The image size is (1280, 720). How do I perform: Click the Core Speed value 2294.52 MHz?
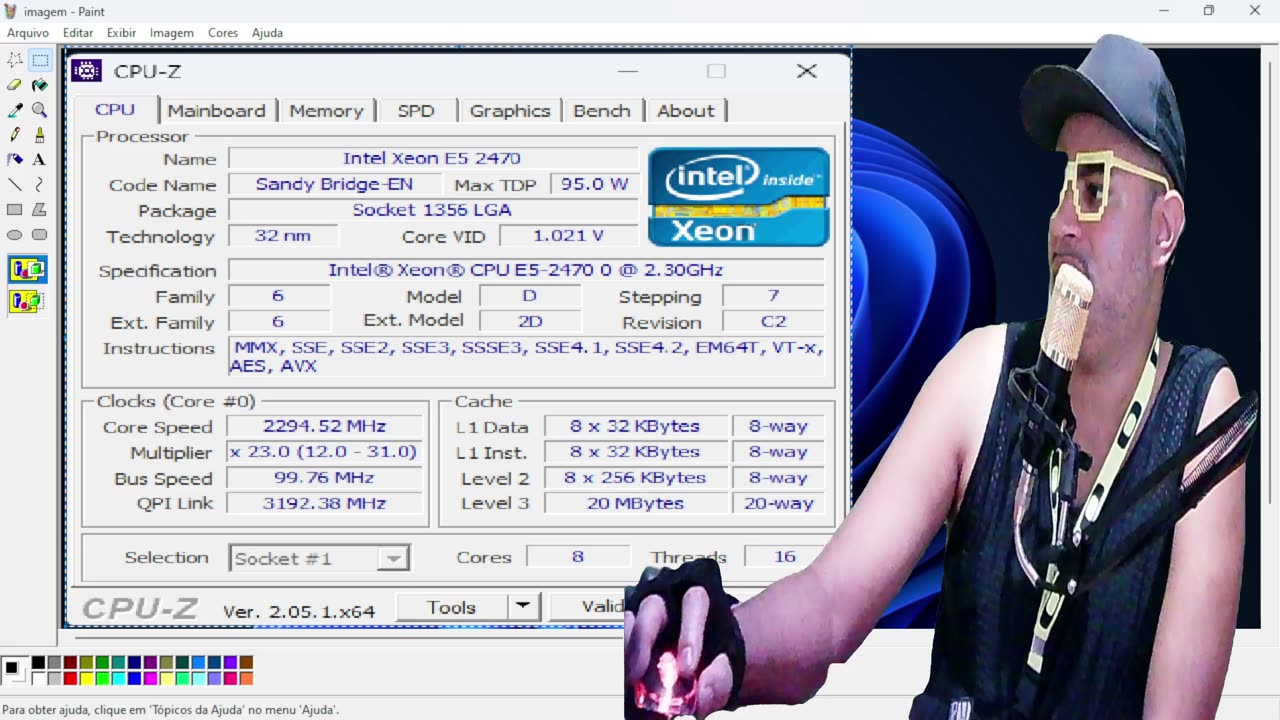tap(324, 426)
